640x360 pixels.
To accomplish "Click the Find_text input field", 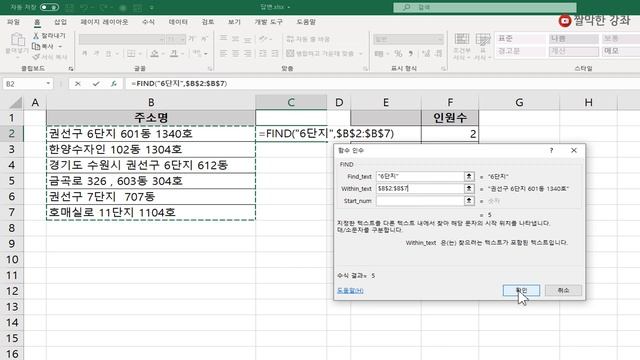I will tap(420, 176).
